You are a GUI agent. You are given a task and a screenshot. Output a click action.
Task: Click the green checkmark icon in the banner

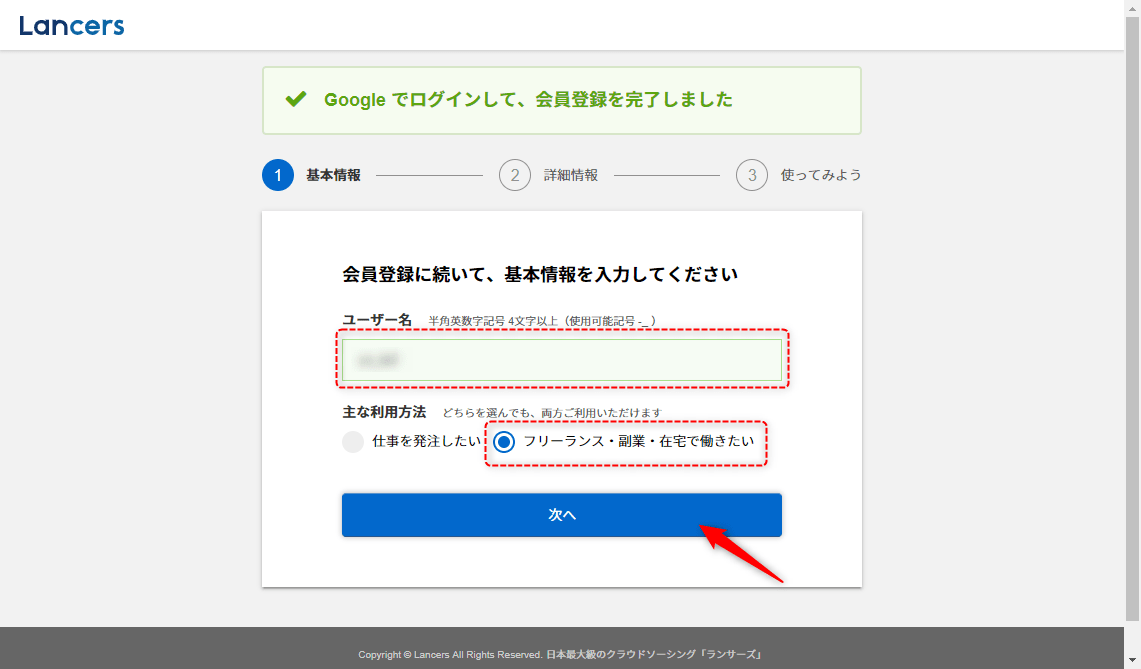click(x=295, y=100)
